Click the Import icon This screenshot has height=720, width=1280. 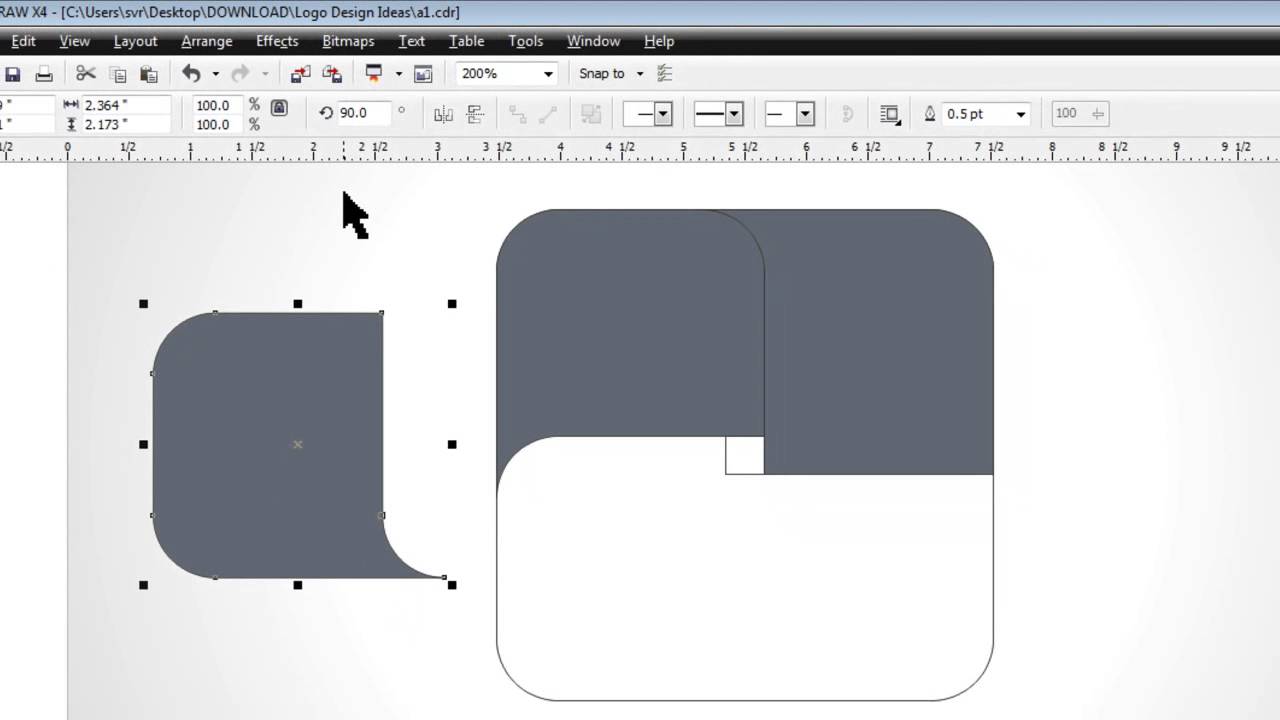[x=300, y=73]
